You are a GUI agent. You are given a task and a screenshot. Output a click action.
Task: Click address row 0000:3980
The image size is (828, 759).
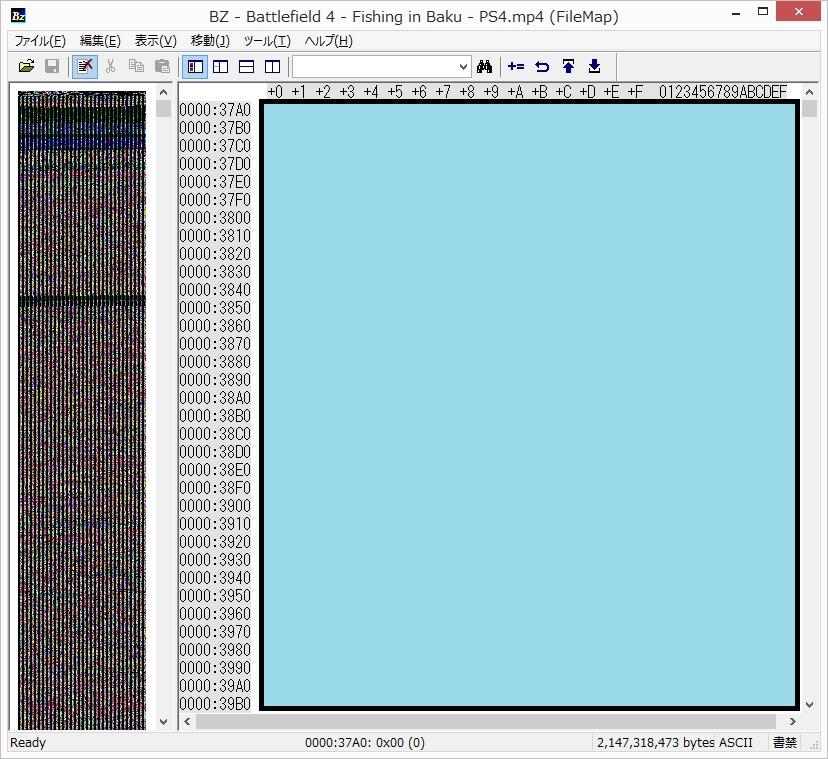[215, 650]
